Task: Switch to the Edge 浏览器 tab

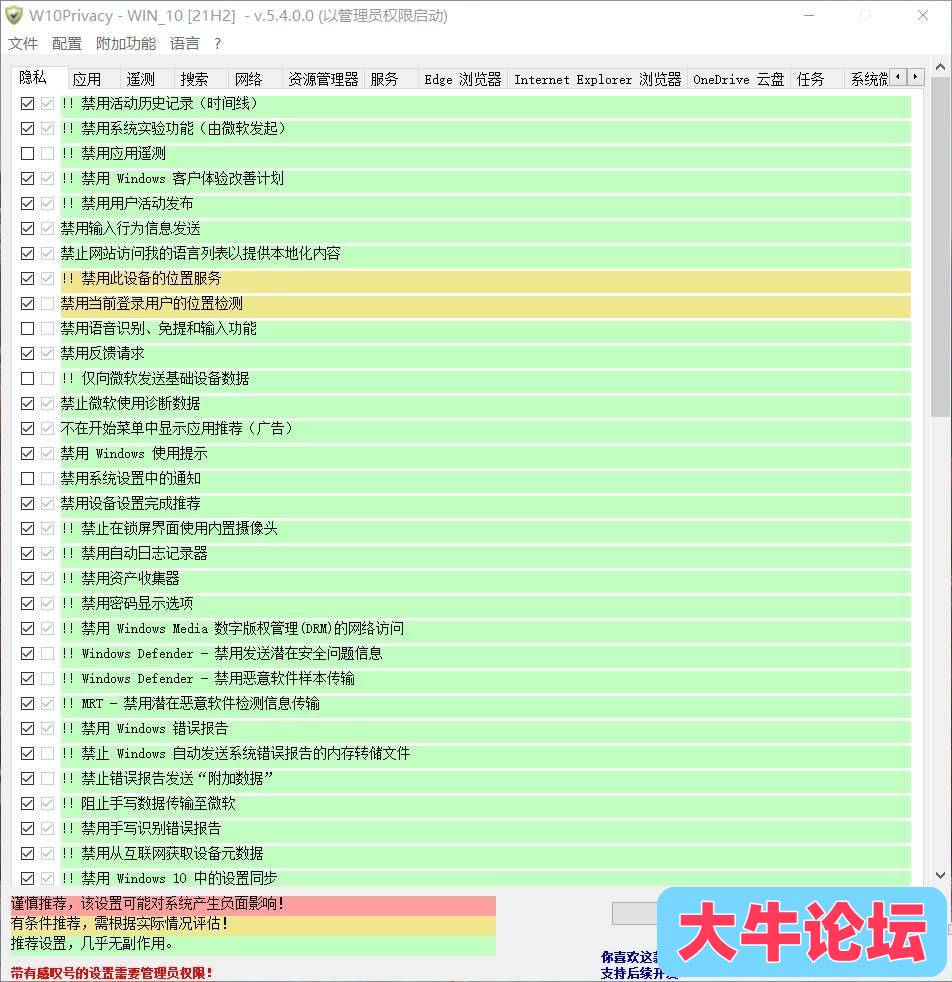Action: coord(463,80)
